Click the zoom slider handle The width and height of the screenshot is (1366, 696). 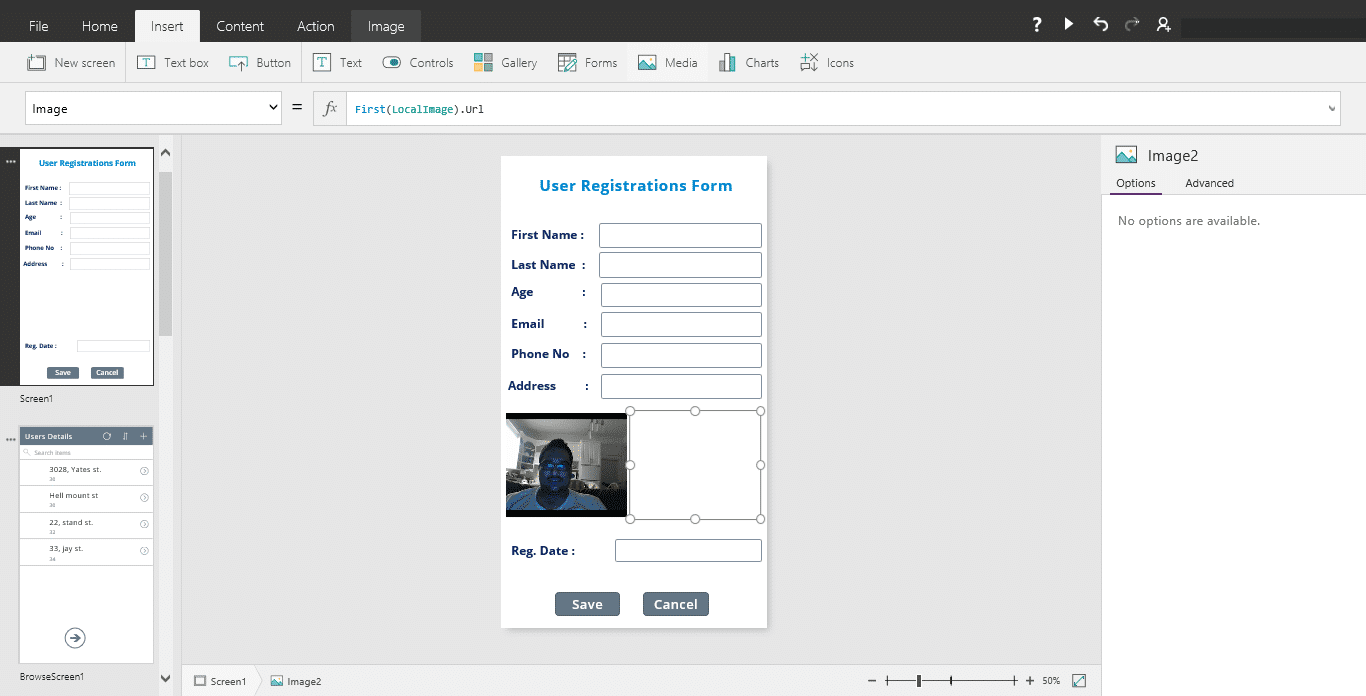[x=919, y=681]
